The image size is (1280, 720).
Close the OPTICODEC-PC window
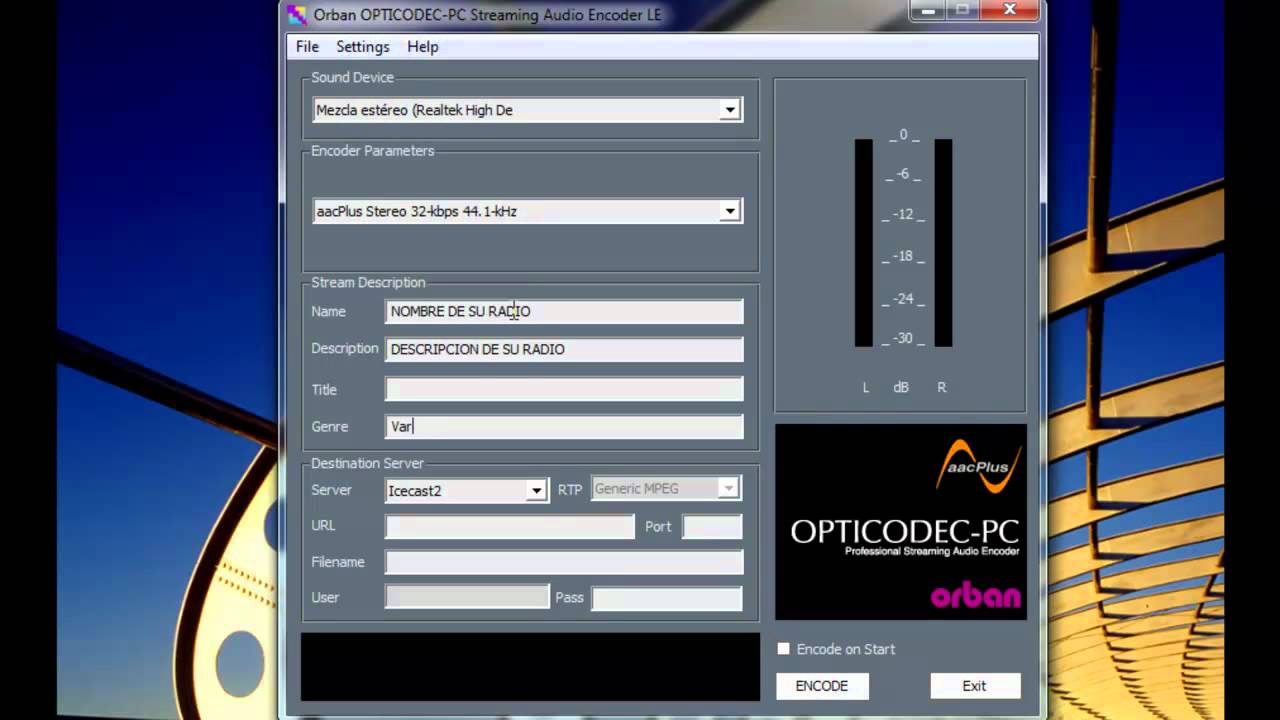click(x=1009, y=10)
